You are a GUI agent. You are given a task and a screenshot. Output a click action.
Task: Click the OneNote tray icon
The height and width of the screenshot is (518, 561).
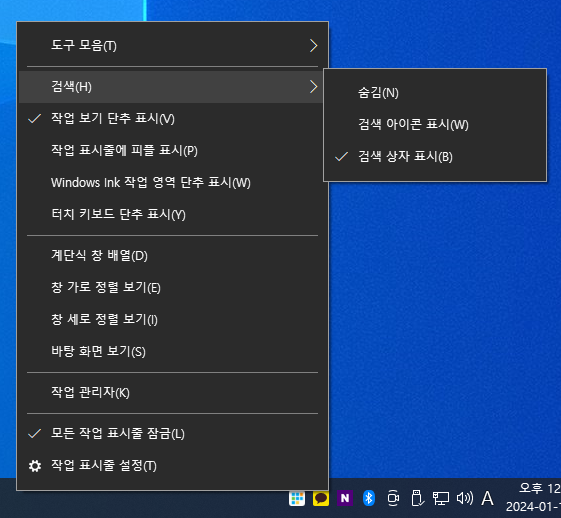345,498
